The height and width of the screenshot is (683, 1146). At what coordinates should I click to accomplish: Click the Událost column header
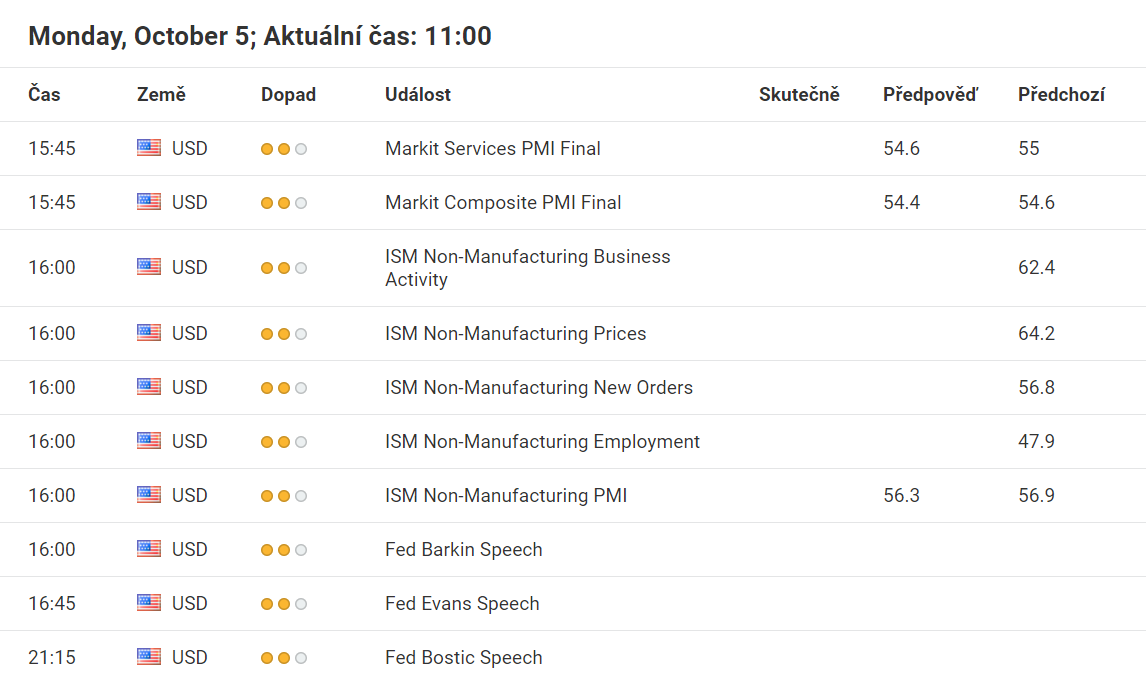418,95
